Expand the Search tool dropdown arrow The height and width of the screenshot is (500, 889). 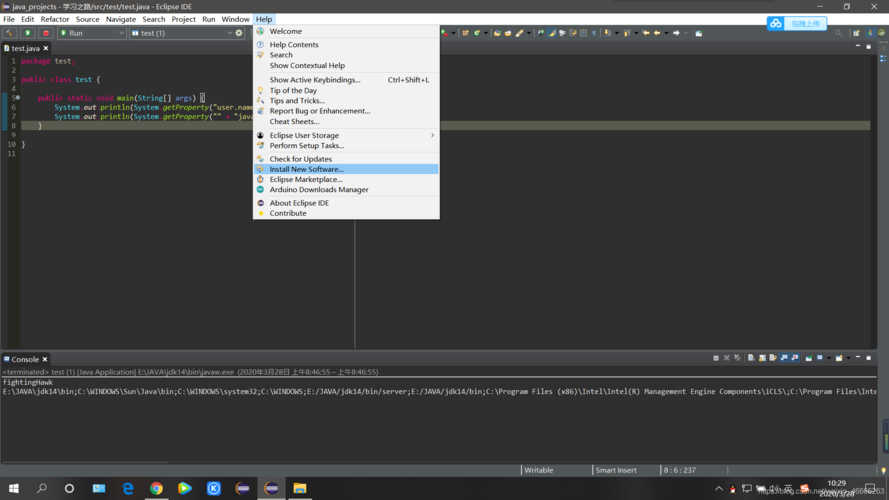pos(529,33)
